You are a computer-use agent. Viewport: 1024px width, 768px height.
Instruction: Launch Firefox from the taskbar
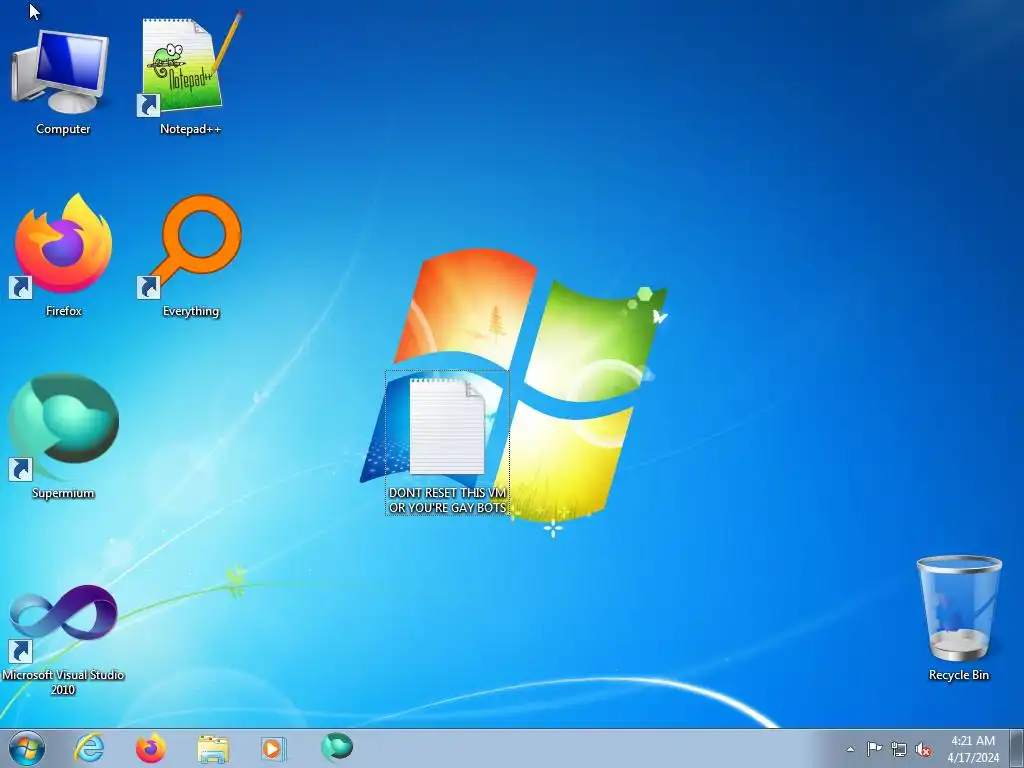(x=150, y=748)
